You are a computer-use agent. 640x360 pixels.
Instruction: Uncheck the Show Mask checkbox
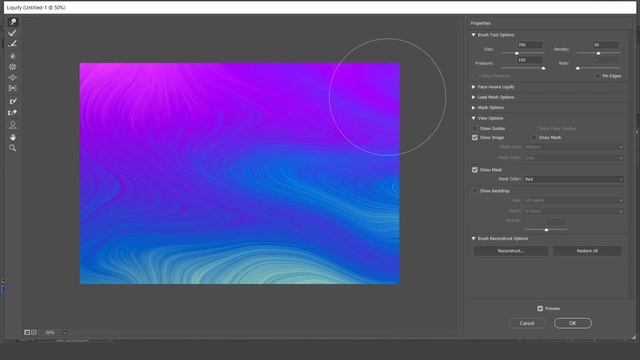[x=475, y=170]
